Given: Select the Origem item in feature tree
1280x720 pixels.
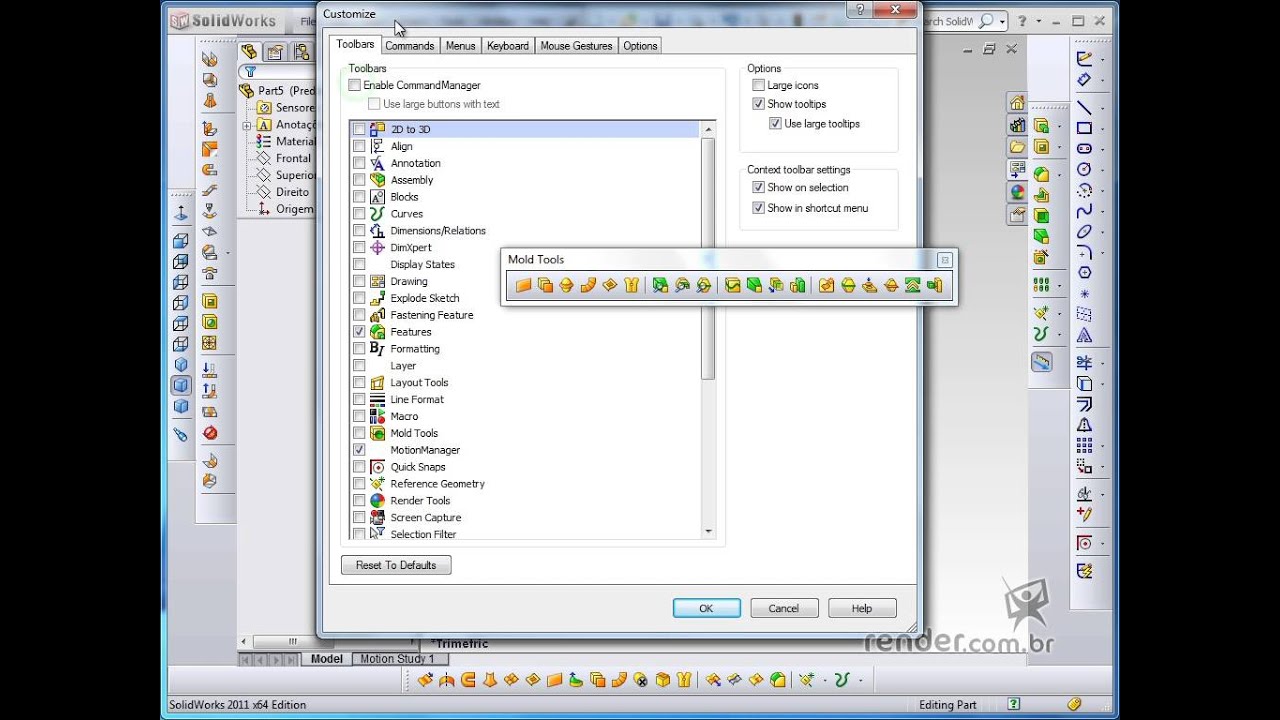Looking at the screenshot, I should click(x=296, y=209).
